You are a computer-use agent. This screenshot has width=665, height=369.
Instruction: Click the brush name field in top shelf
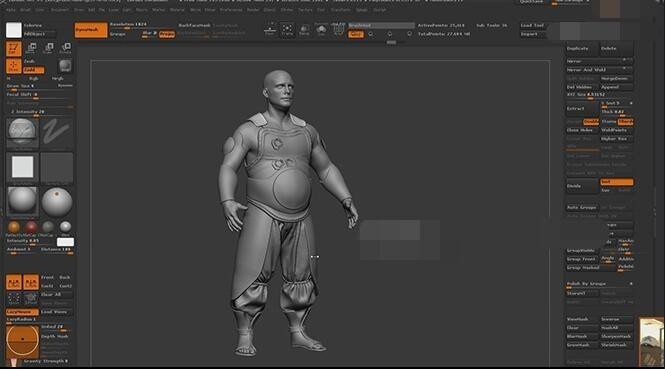point(381,25)
